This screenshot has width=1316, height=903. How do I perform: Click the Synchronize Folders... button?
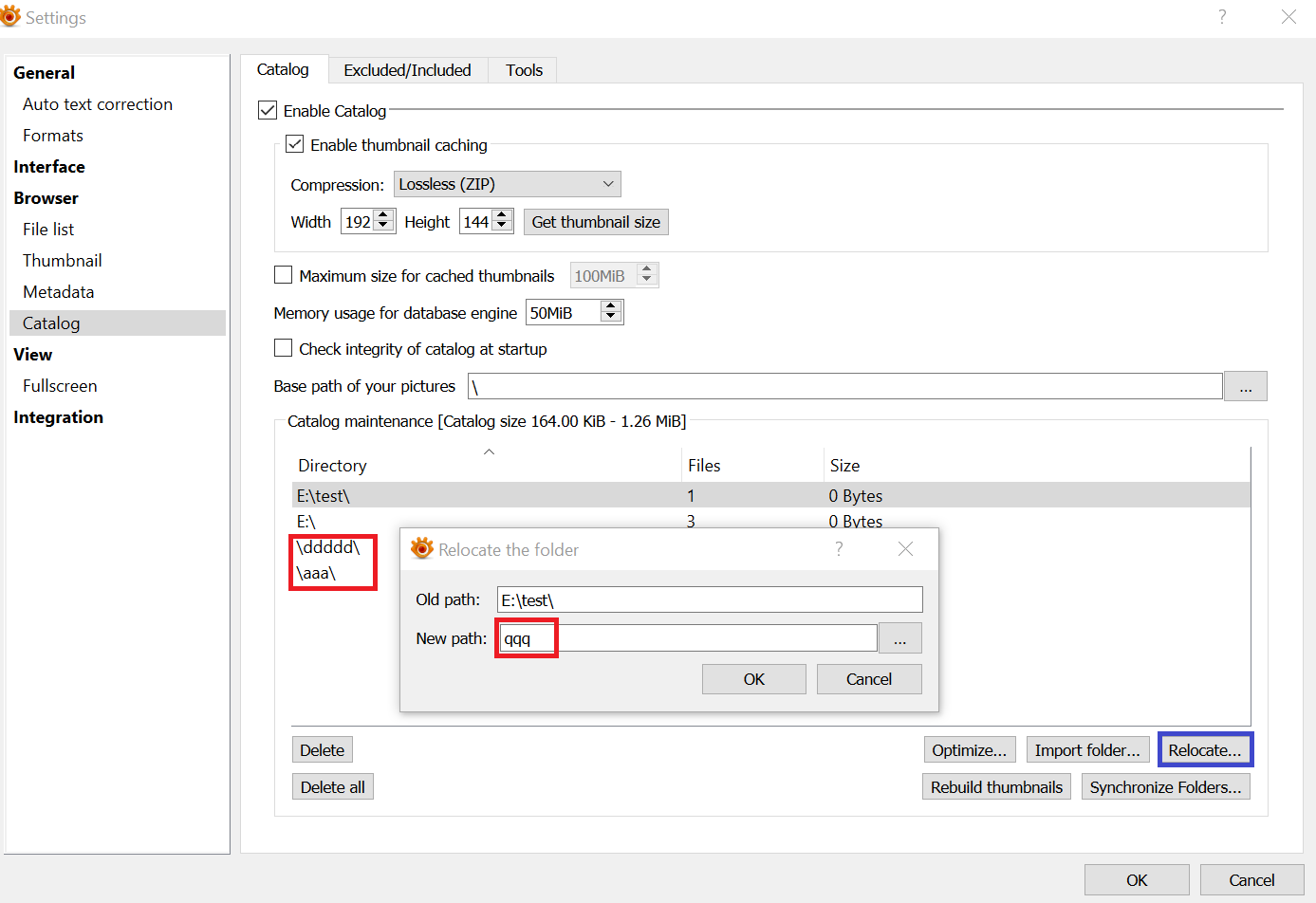1166,787
